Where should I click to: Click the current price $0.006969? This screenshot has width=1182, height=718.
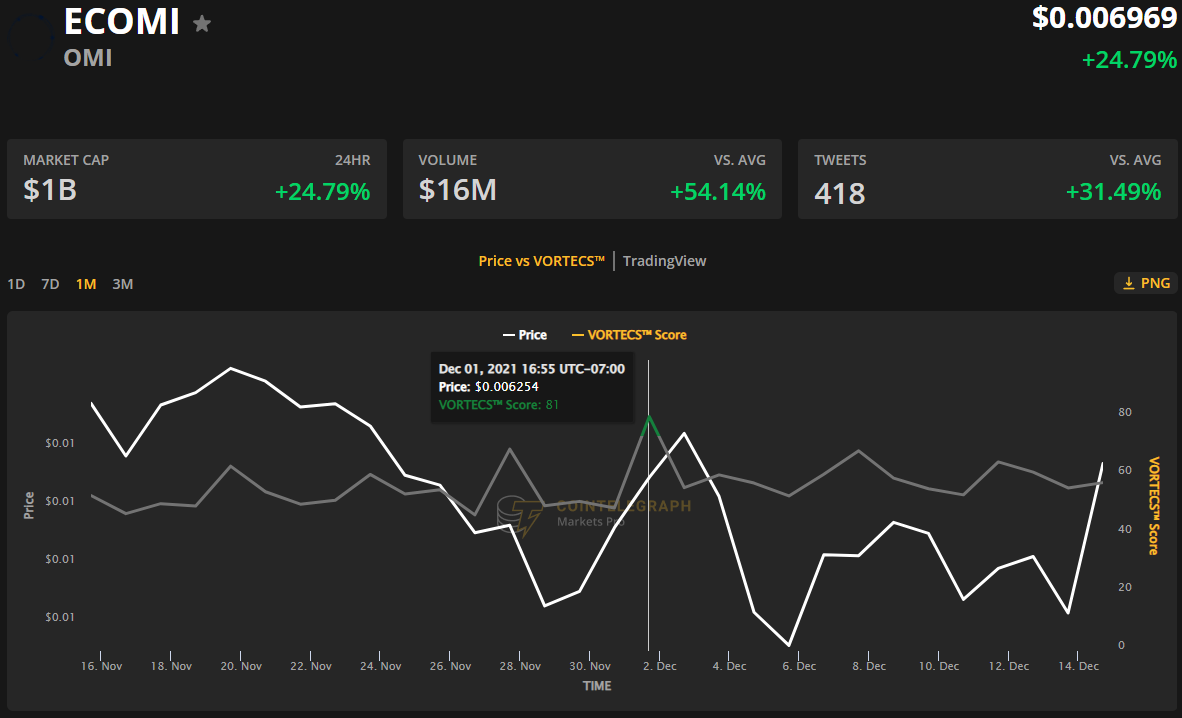(x=1104, y=18)
